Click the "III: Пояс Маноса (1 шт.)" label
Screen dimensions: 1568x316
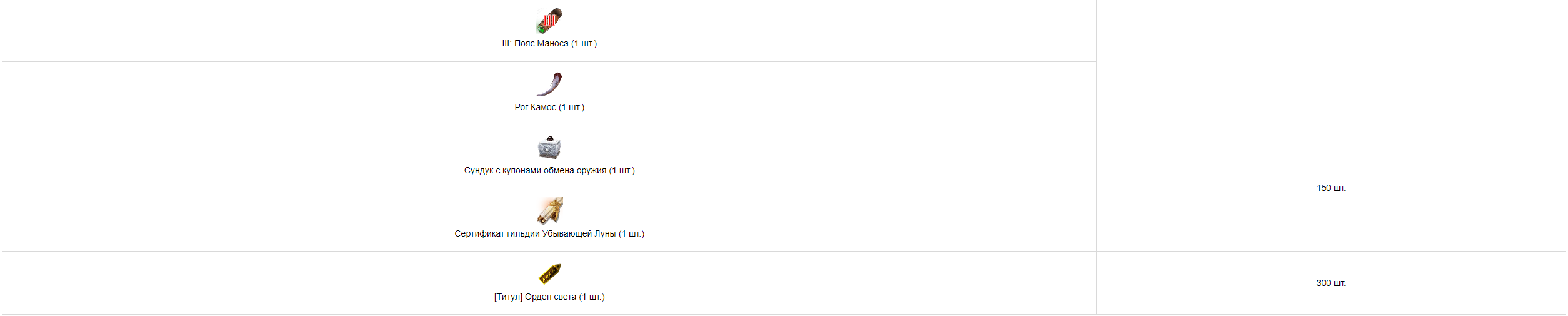point(549,44)
